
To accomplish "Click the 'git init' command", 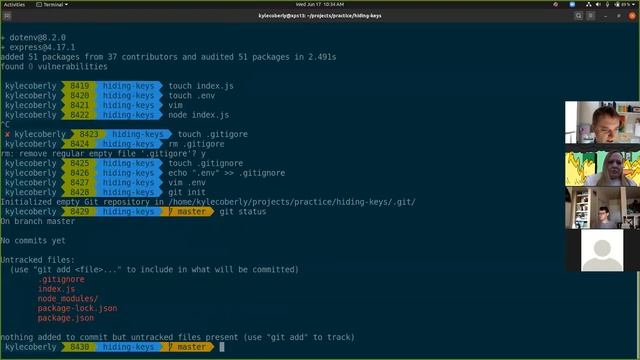I will point(187,192).
